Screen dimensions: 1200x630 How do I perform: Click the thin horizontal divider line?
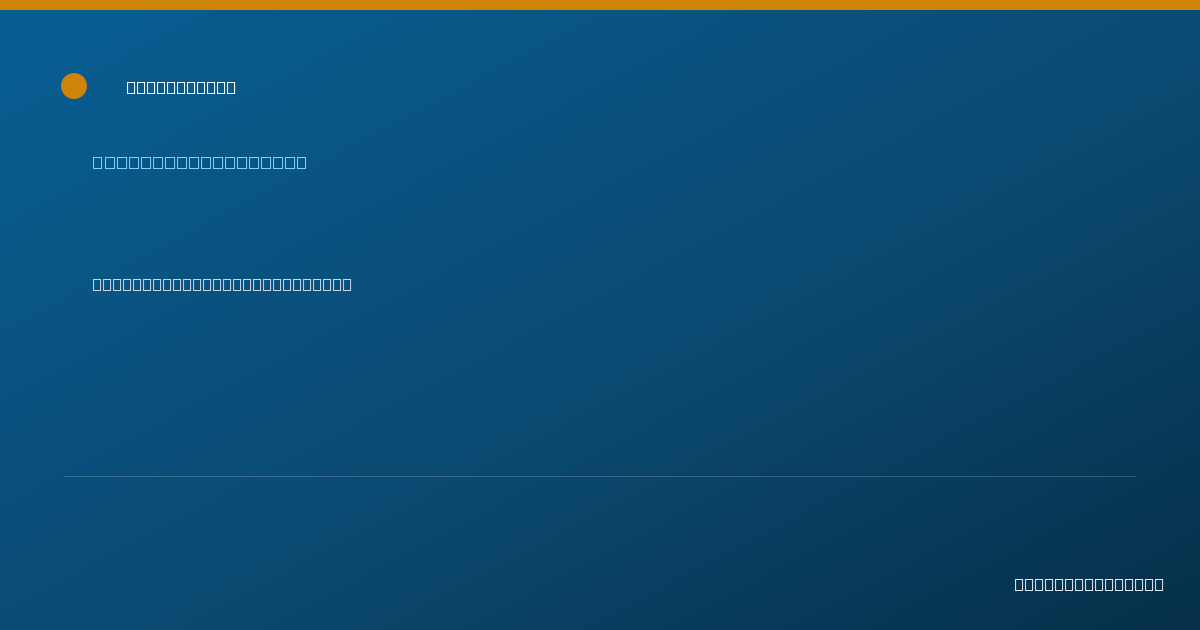coord(600,476)
